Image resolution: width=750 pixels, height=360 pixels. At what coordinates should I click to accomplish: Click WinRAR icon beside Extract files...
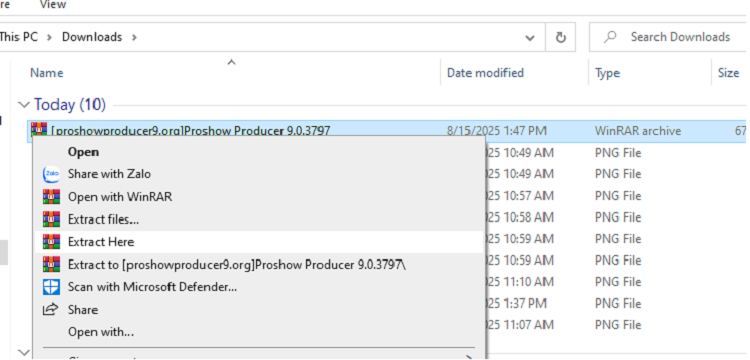point(51,219)
